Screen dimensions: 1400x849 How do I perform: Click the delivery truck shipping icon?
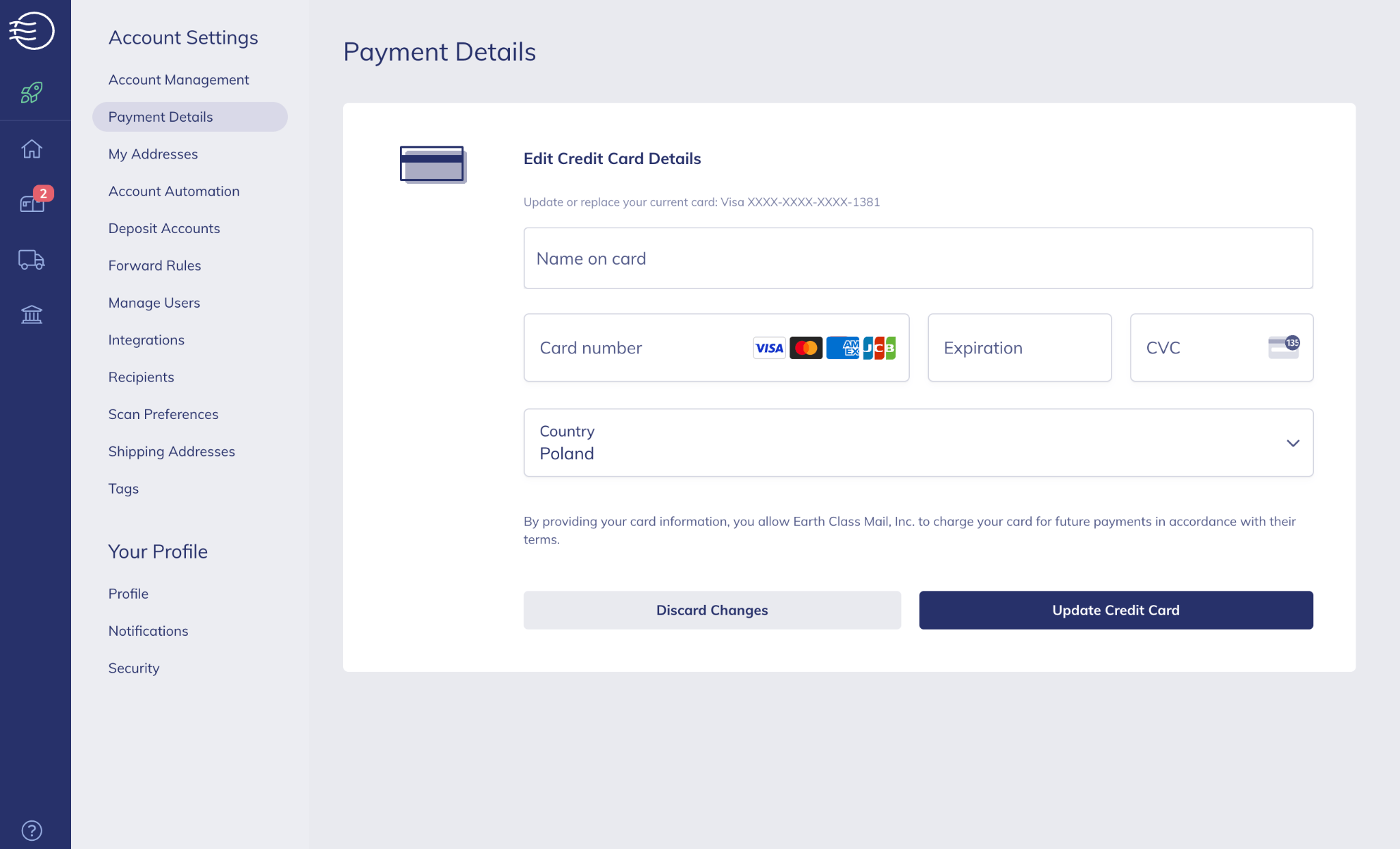tap(31, 260)
